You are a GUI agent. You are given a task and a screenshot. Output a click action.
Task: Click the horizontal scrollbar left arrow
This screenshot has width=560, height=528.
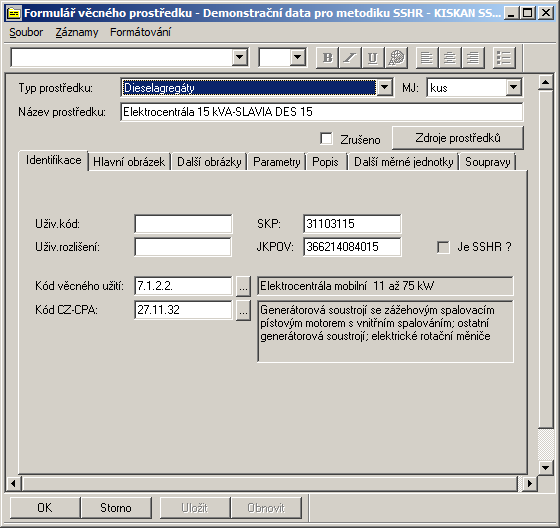13,484
